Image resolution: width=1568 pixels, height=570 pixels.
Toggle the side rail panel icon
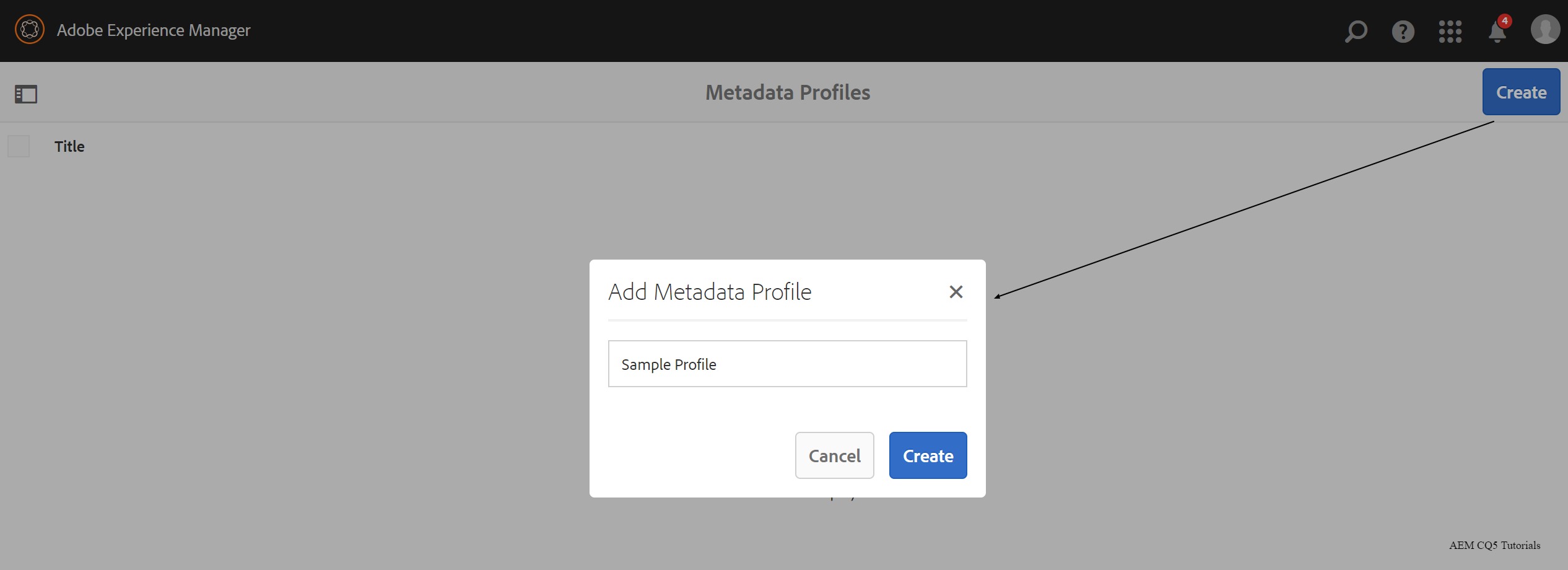(26, 94)
